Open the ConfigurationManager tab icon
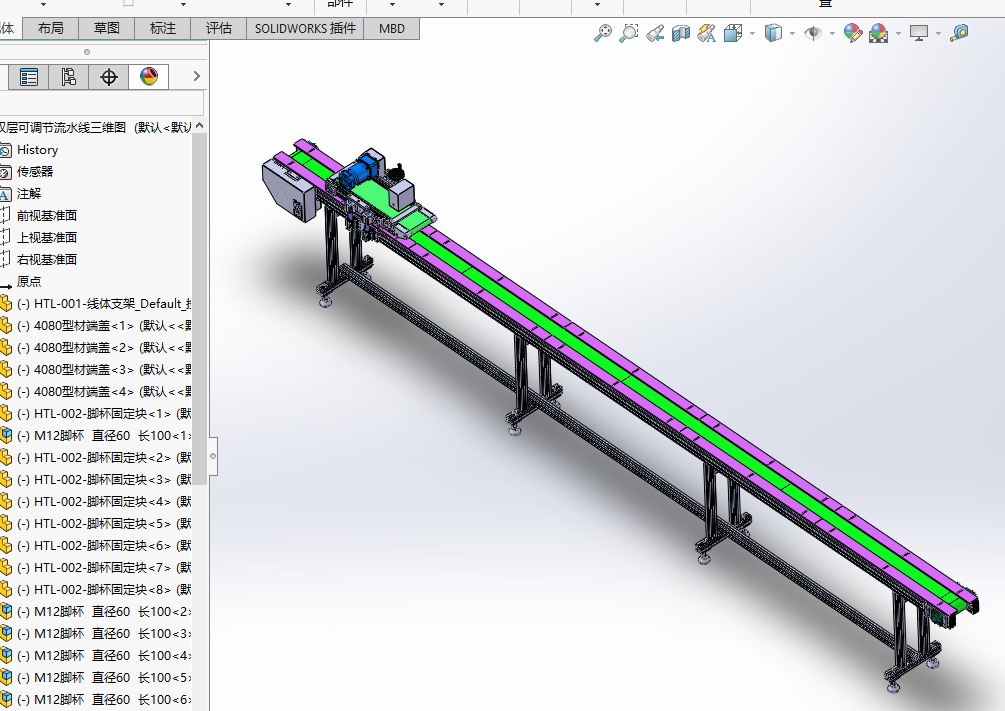 pos(68,77)
